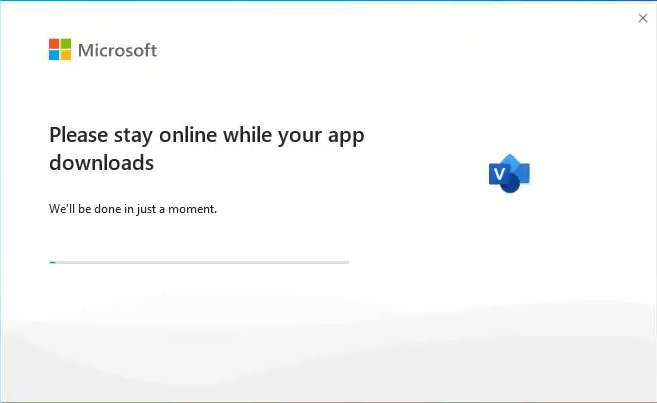Screen dimensions: 657x403
Task: Click the words "your app" in the heading
Action: coord(321,136)
